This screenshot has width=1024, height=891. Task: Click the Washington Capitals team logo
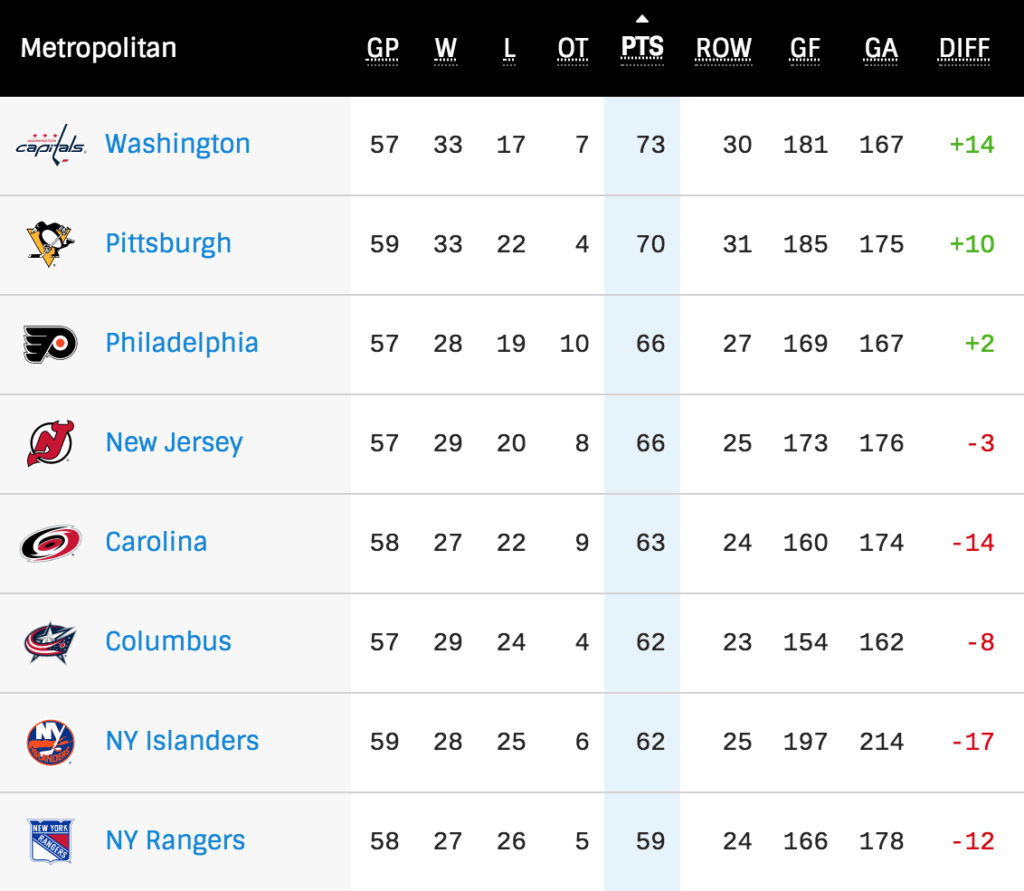(50, 145)
